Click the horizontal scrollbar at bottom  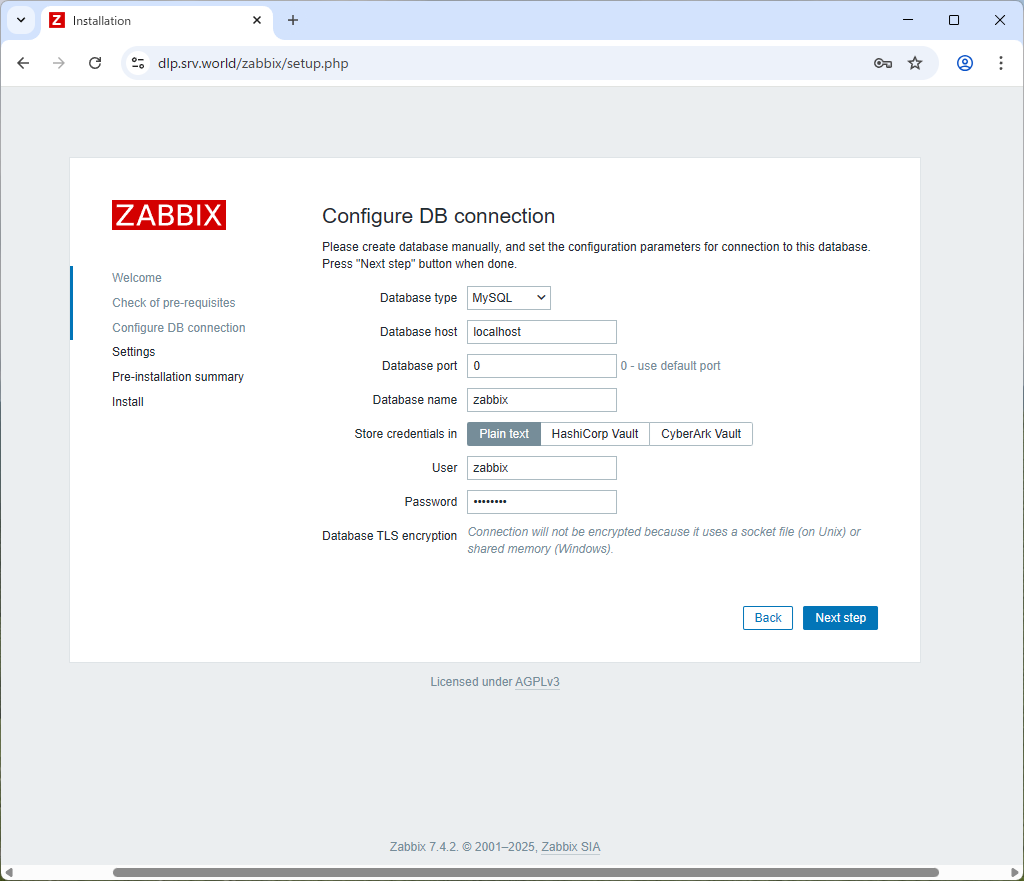coord(525,872)
